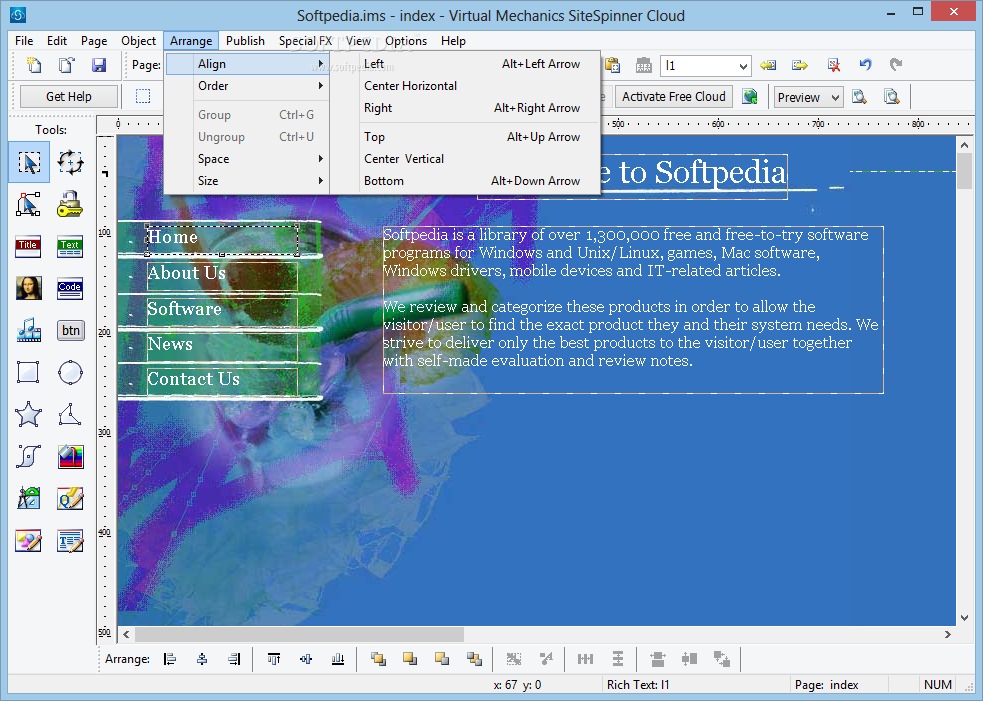Click the first yellow layer order icon
The width and height of the screenshot is (983, 701).
click(x=378, y=659)
